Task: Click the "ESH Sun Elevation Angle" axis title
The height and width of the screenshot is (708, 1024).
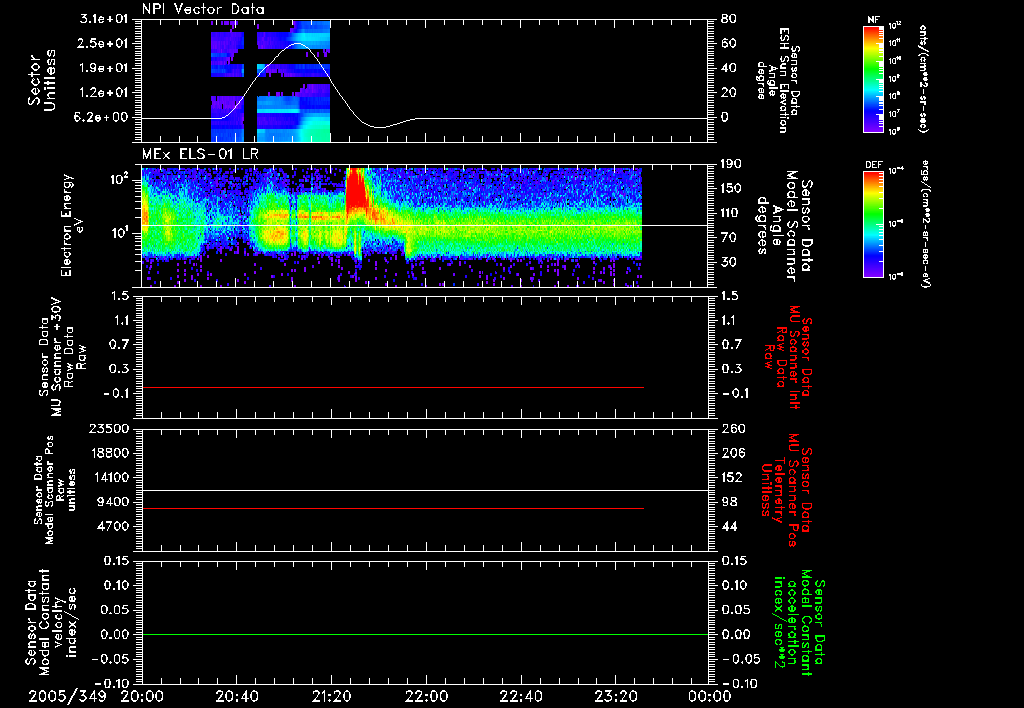Action: 778,80
